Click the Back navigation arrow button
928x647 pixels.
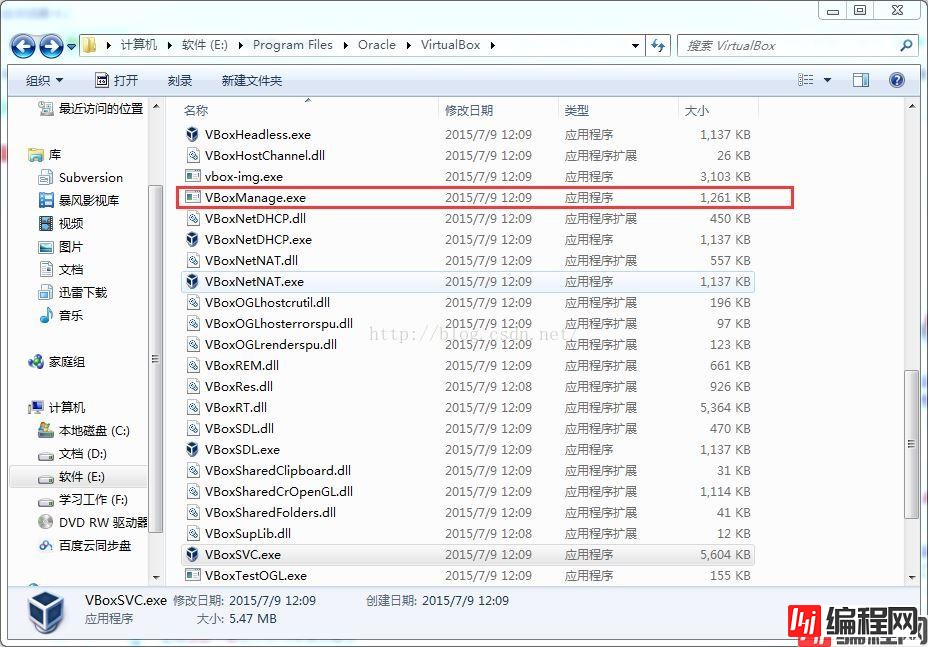click(24, 46)
